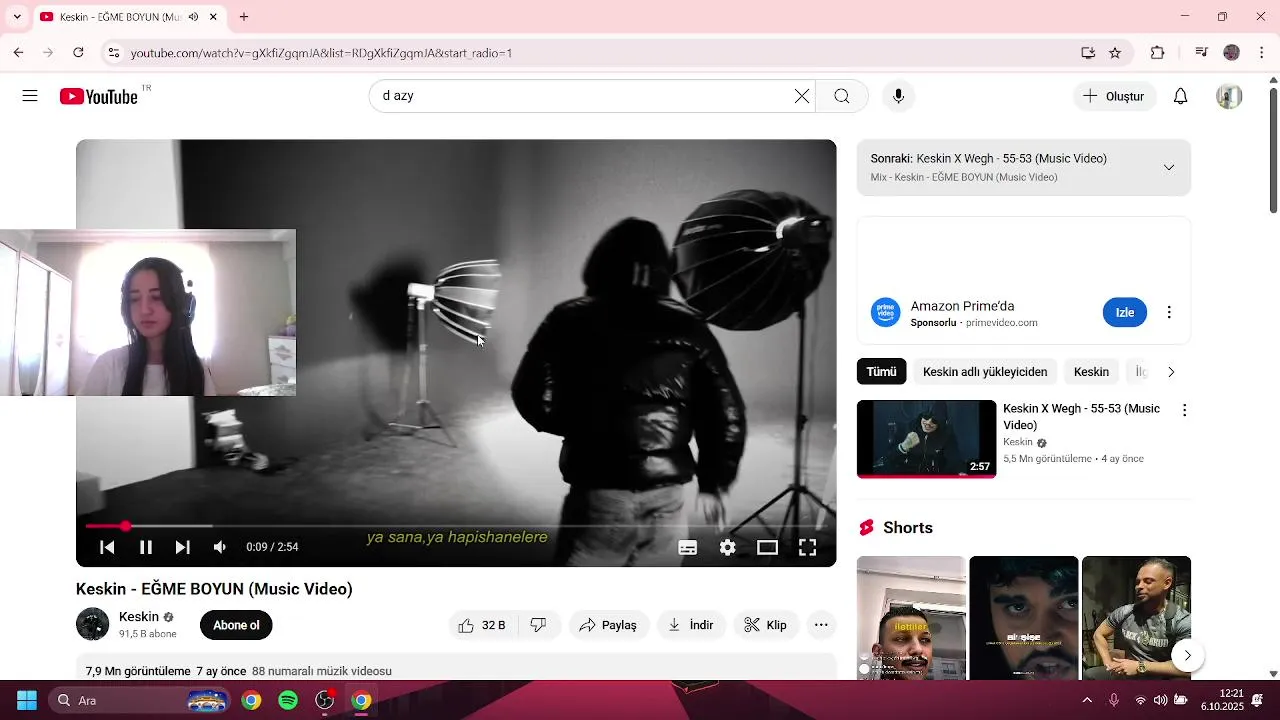The width and height of the screenshot is (1280, 720).
Task: Open a new browser tab
Action: (244, 17)
